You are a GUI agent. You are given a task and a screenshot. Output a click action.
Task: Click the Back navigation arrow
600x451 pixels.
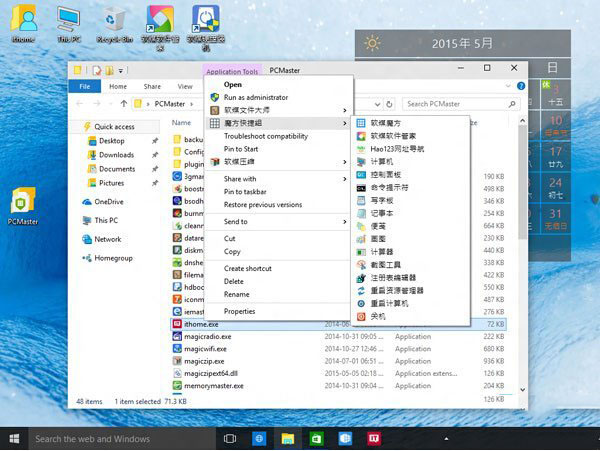[x=80, y=104]
